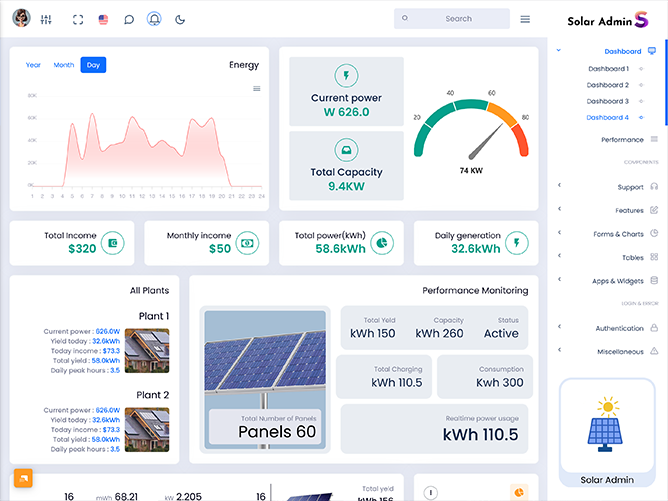Open the settings sliders icon in top bar
The width and height of the screenshot is (668, 501).
pyautogui.click(x=46, y=19)
